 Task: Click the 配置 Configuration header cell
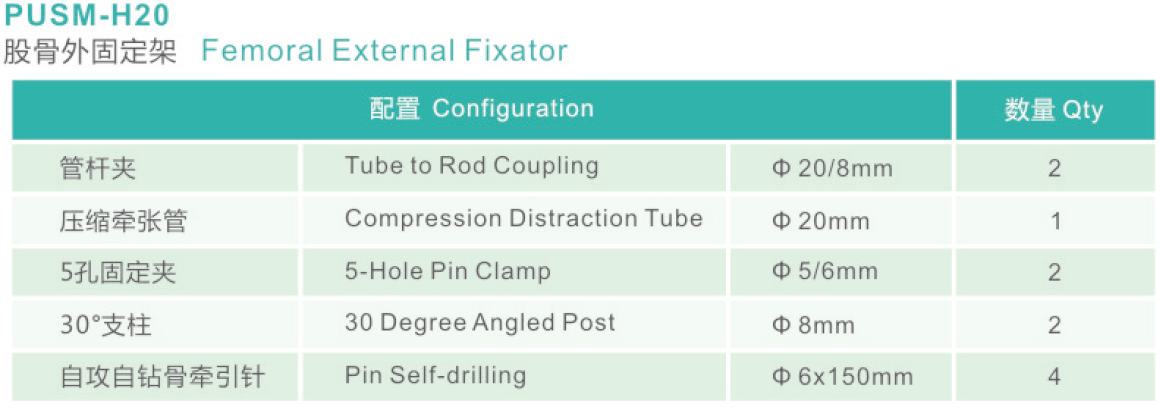(482, 109)
